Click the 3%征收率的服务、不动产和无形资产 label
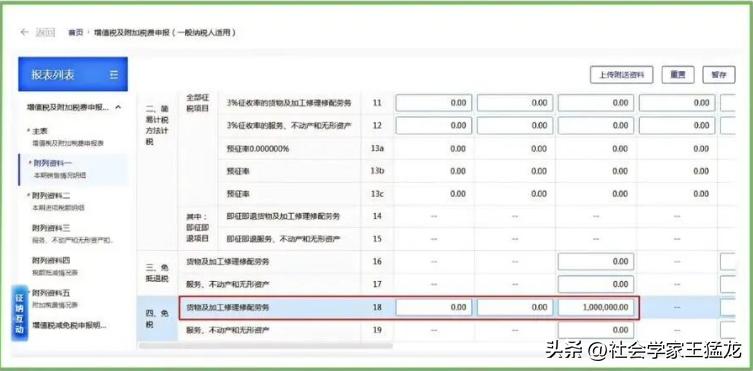 [289, 126]
